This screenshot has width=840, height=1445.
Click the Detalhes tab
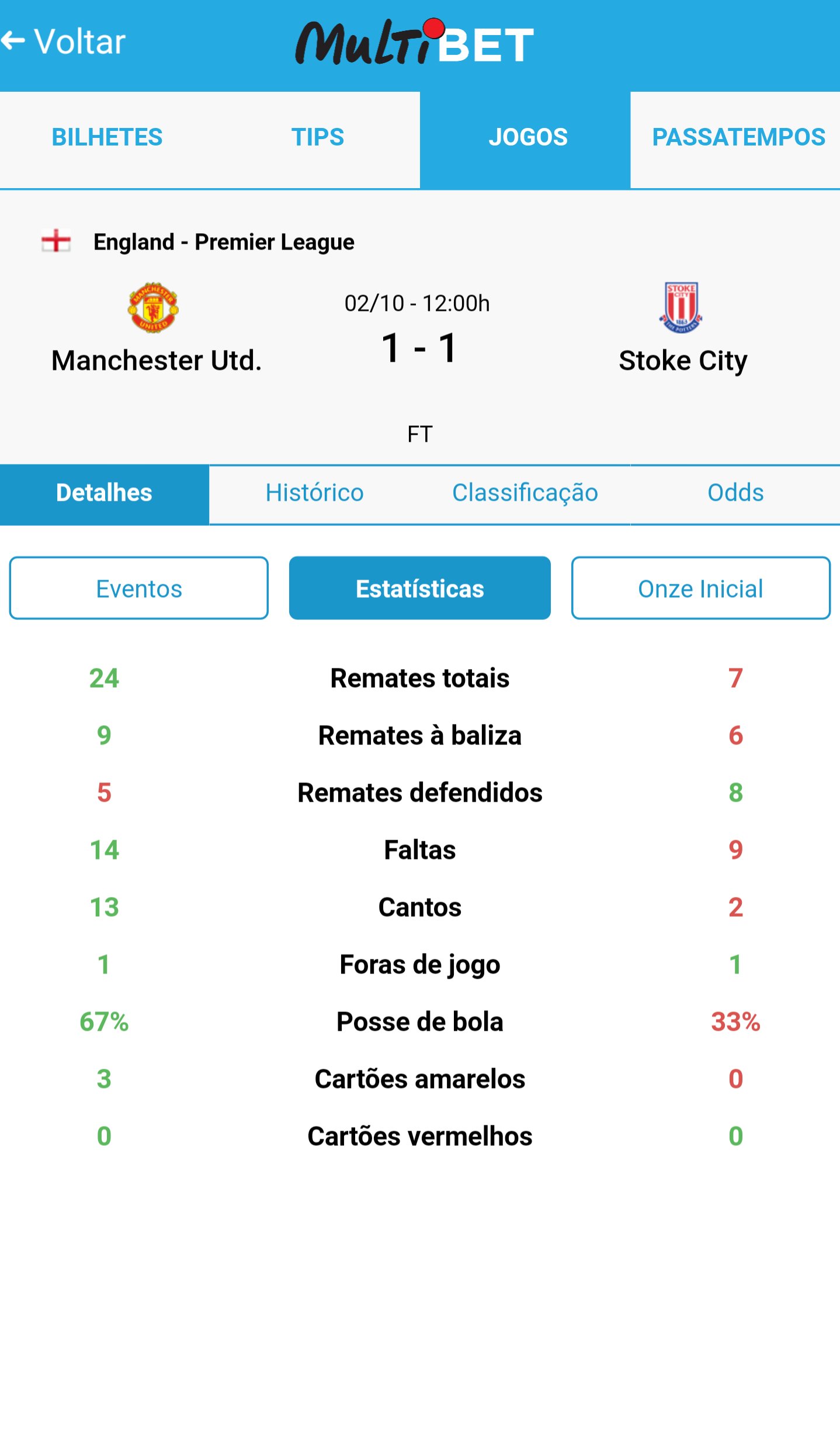(x=104, y=493)
